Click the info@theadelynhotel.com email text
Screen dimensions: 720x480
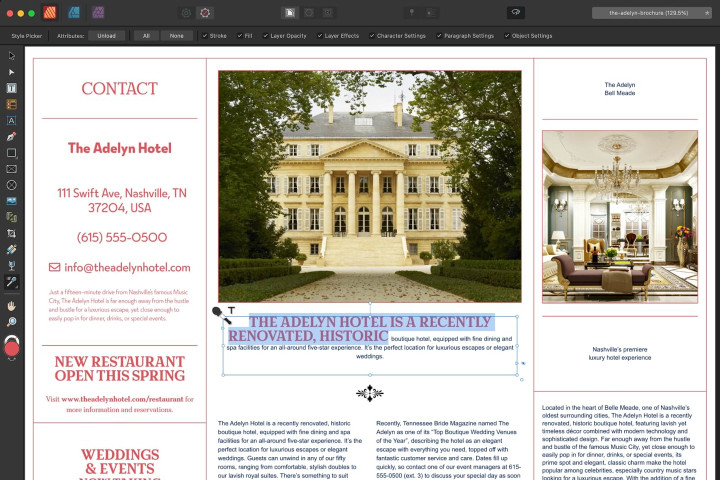(x=127, y=267)
